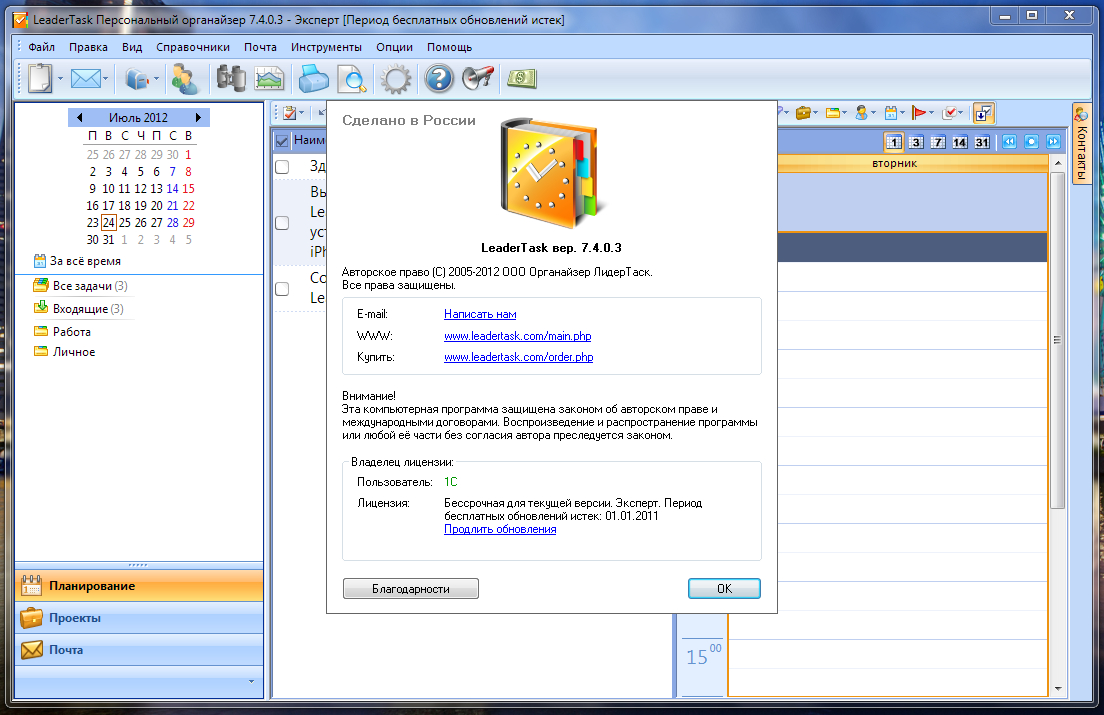Print using the printer toolbar icon
The height and width of the screenshot is (715, 1104).
click(x=313, y=78)
